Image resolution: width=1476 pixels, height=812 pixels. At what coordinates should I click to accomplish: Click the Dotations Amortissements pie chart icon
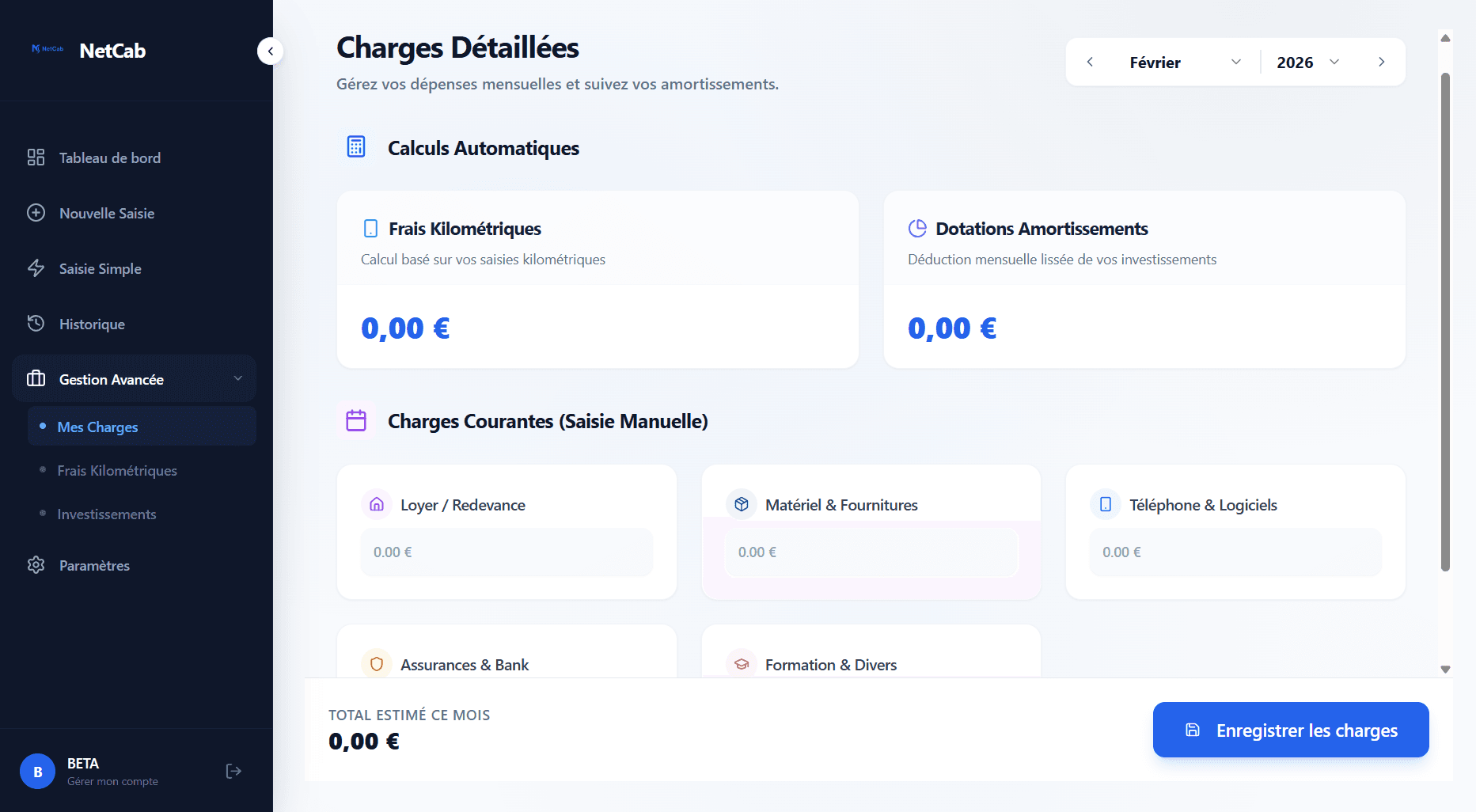(917, 228)
